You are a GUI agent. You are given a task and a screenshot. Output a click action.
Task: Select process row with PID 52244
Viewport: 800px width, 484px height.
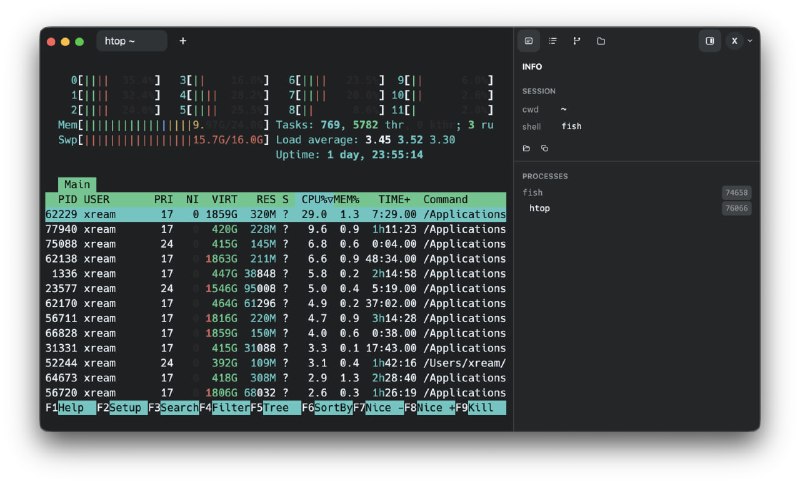276,363
